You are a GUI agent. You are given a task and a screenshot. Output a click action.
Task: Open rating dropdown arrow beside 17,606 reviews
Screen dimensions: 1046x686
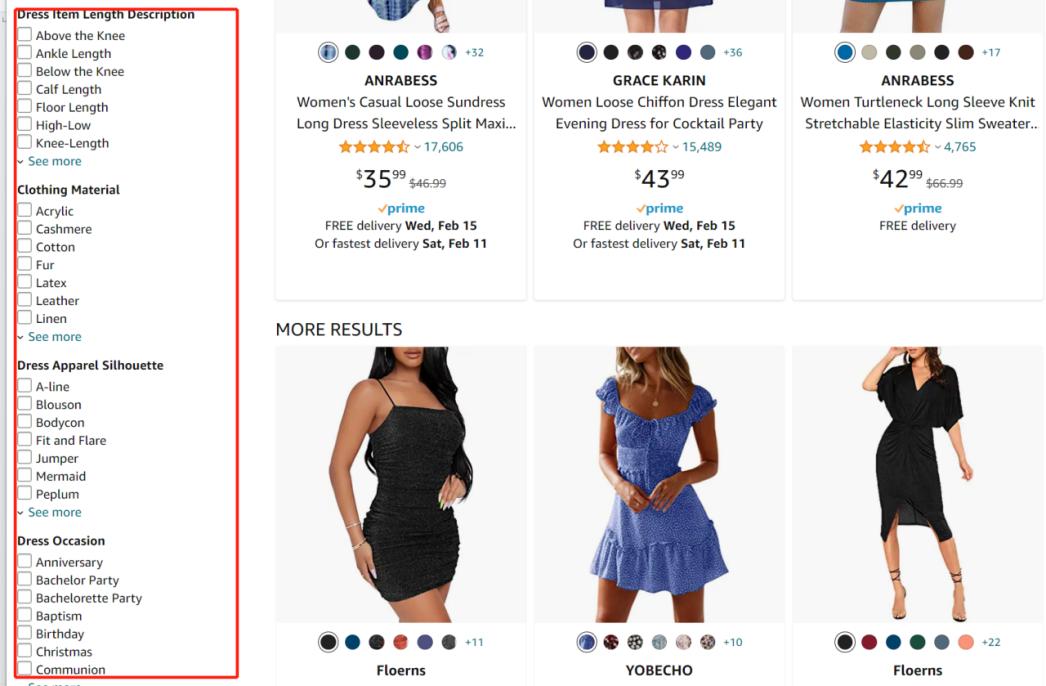coord(417,147)
